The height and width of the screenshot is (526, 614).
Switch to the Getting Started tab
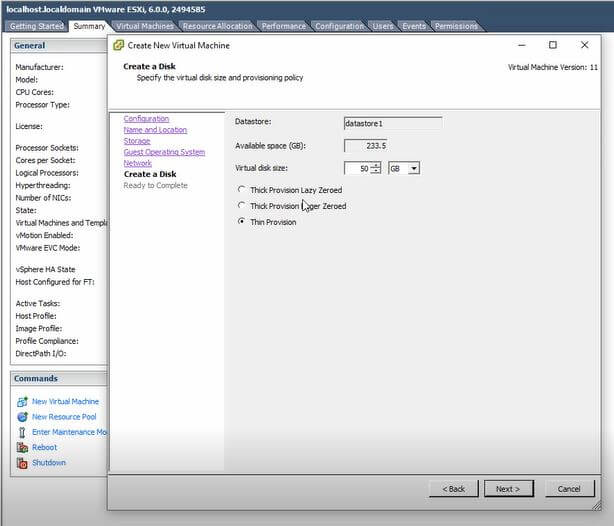pos(36,26)
